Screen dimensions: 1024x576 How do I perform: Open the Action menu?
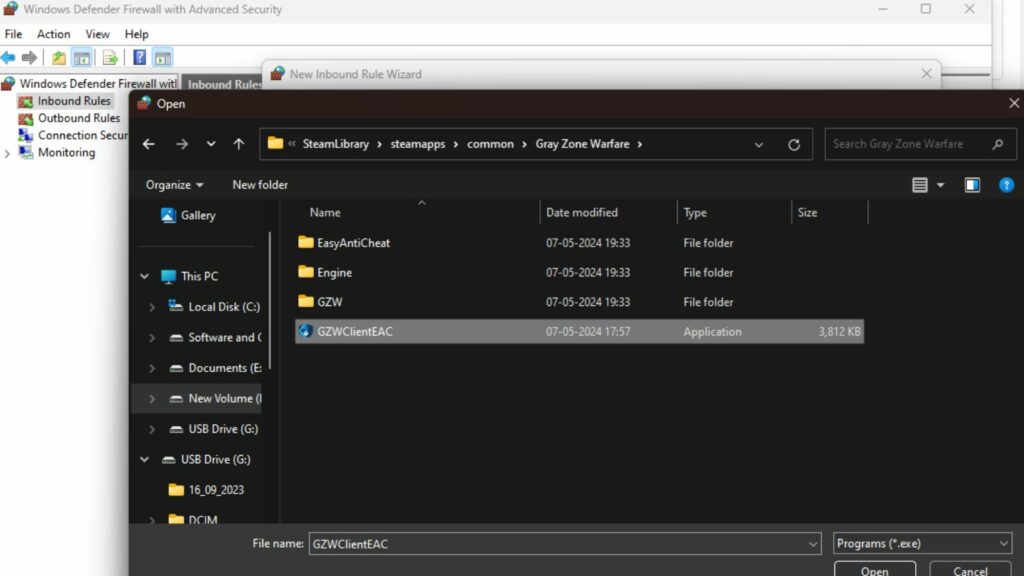tap(54, 34)
